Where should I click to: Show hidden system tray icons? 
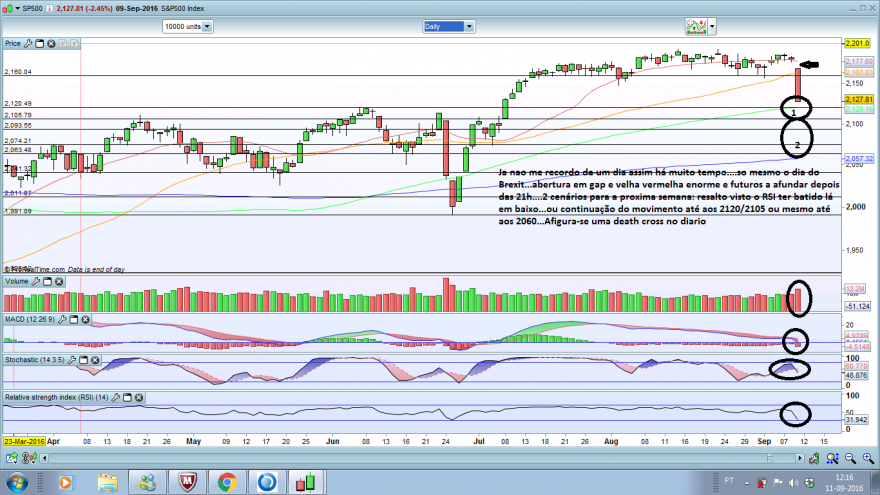click(747, 483)
